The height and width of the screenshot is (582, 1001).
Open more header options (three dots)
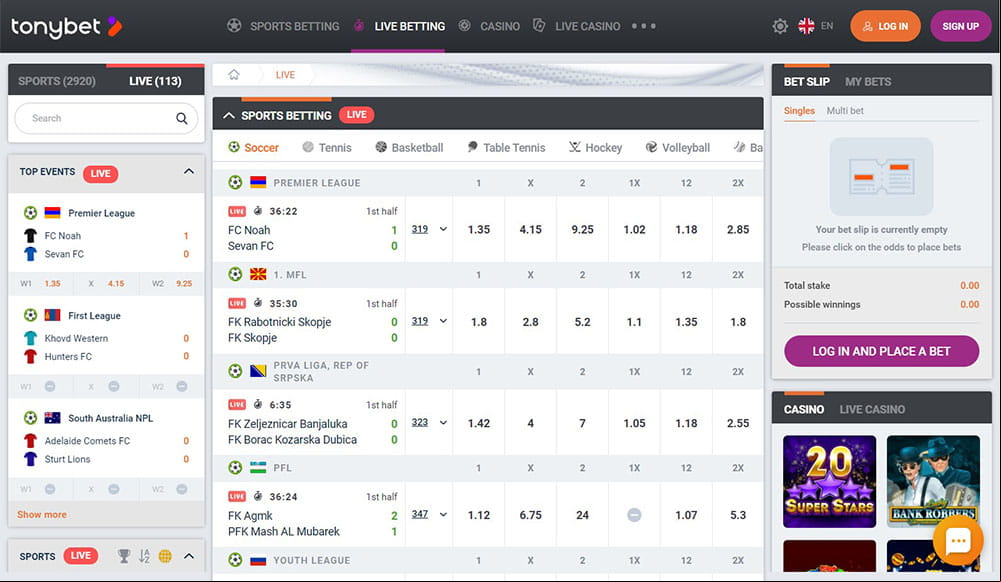[644, 26]
